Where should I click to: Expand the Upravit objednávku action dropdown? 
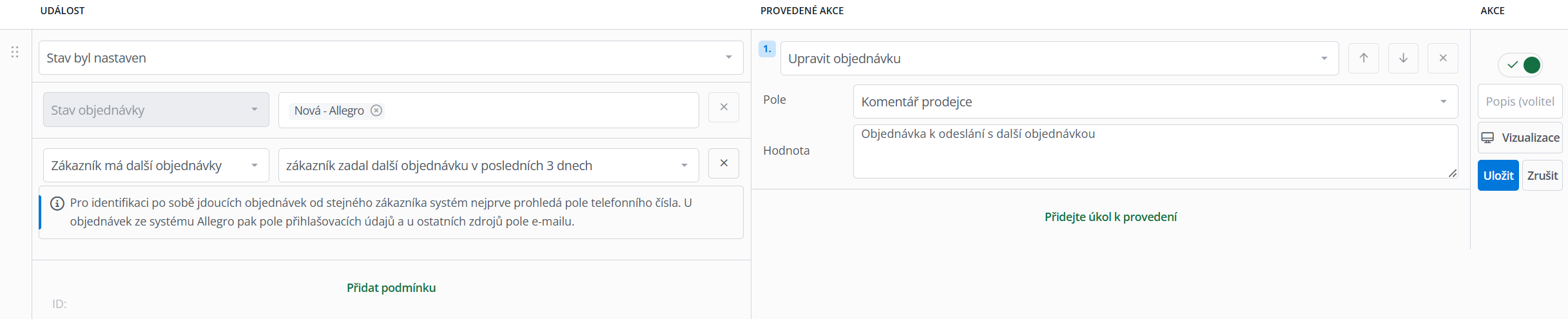click(1060, 59)
